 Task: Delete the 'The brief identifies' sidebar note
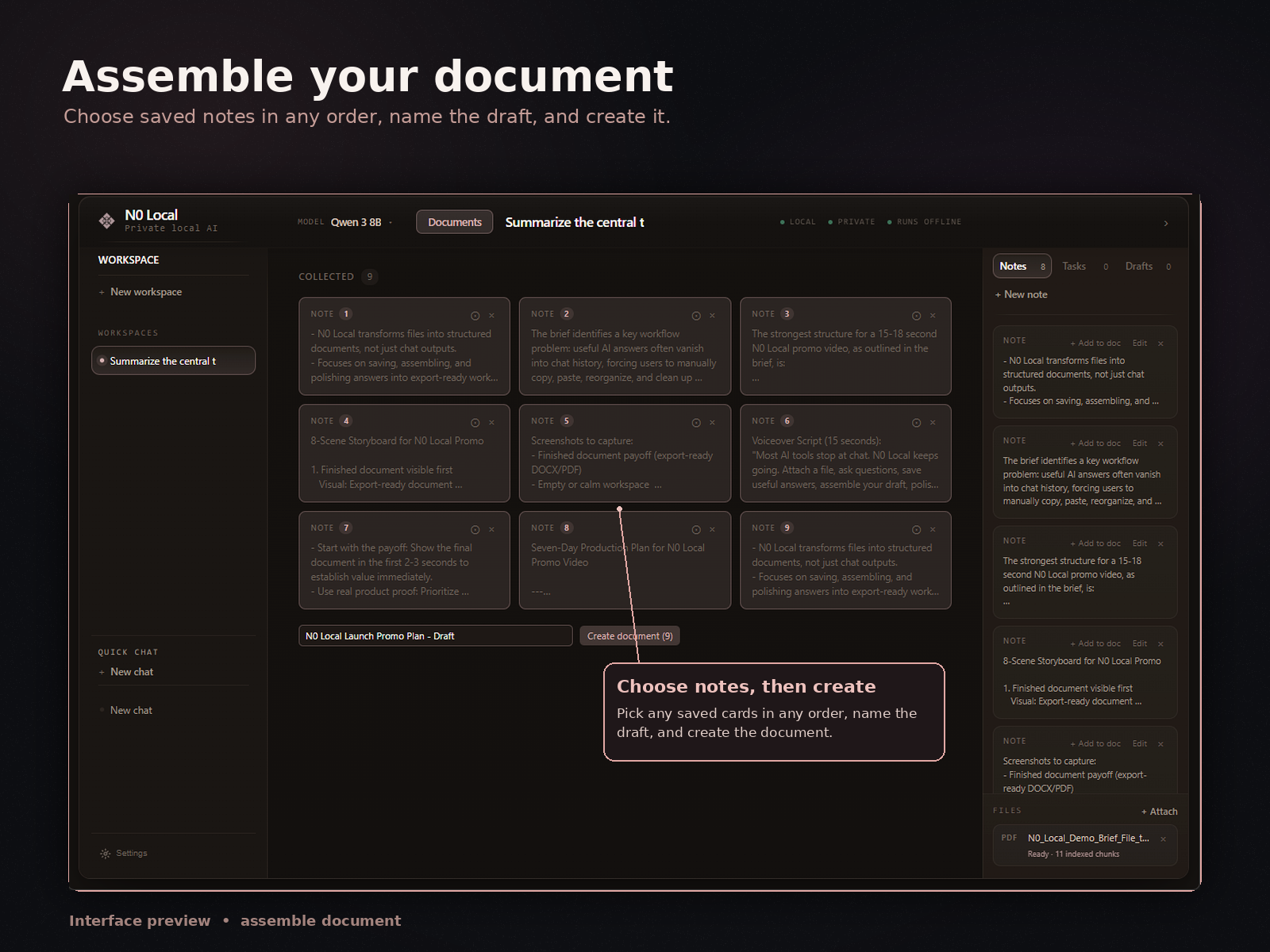1160,443
